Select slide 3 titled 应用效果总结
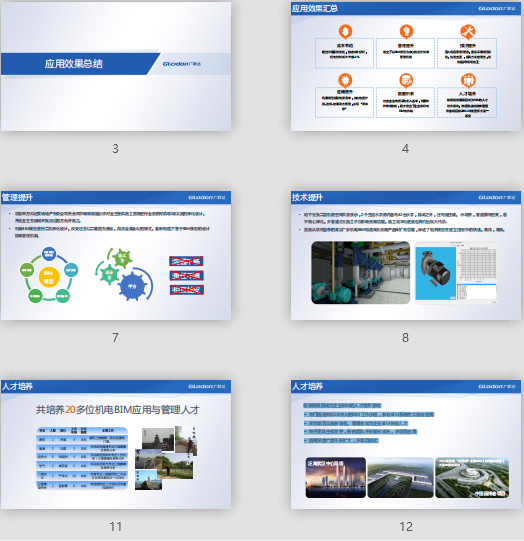Screen dimensions: 524x541 tap(116, 67)
